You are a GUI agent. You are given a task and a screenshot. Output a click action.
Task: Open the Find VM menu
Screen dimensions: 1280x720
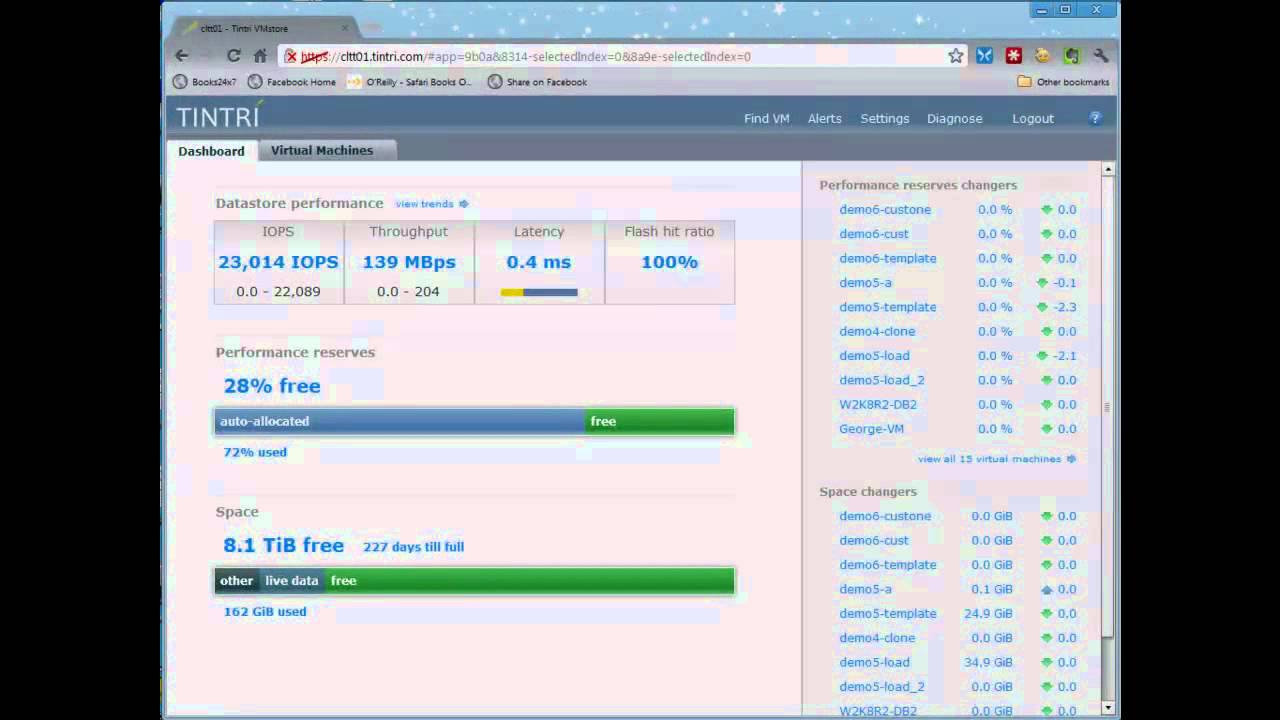pyautogui.click(x=767, y=118)
